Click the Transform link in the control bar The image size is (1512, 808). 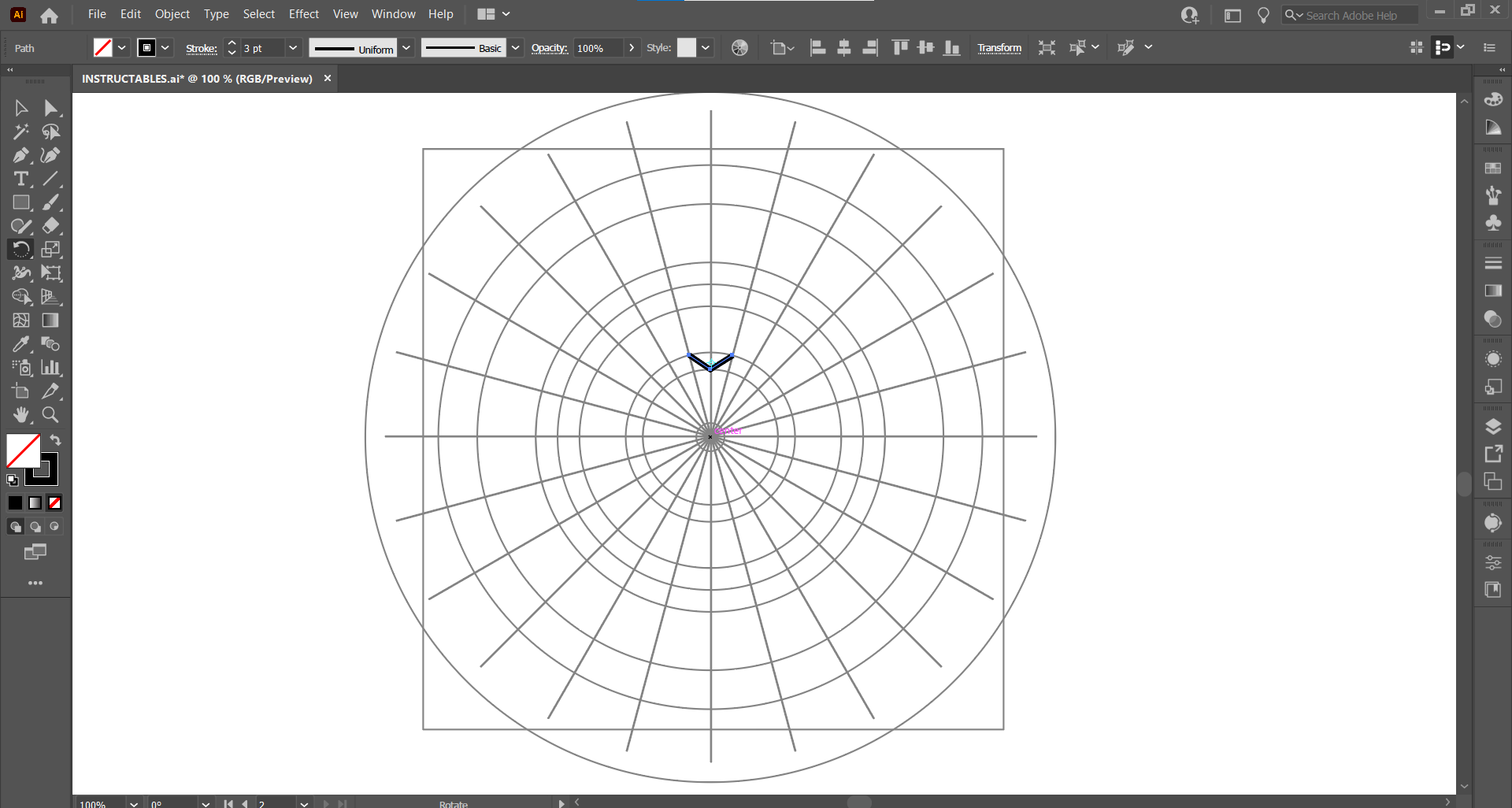tap(999, 48)
